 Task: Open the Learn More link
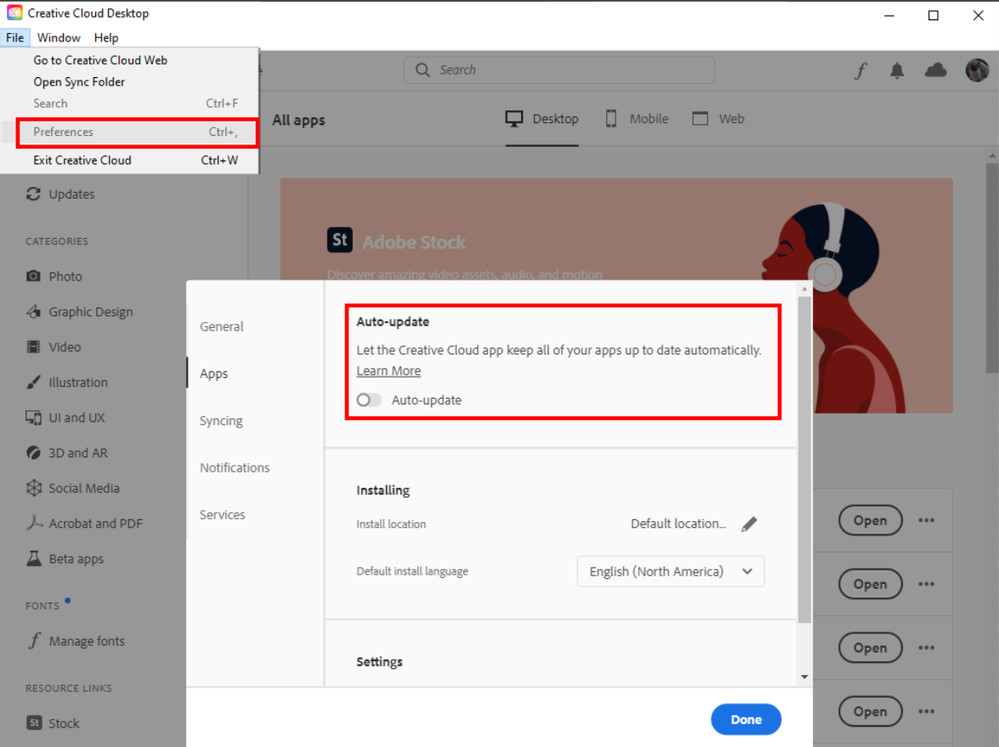[388, 371]
